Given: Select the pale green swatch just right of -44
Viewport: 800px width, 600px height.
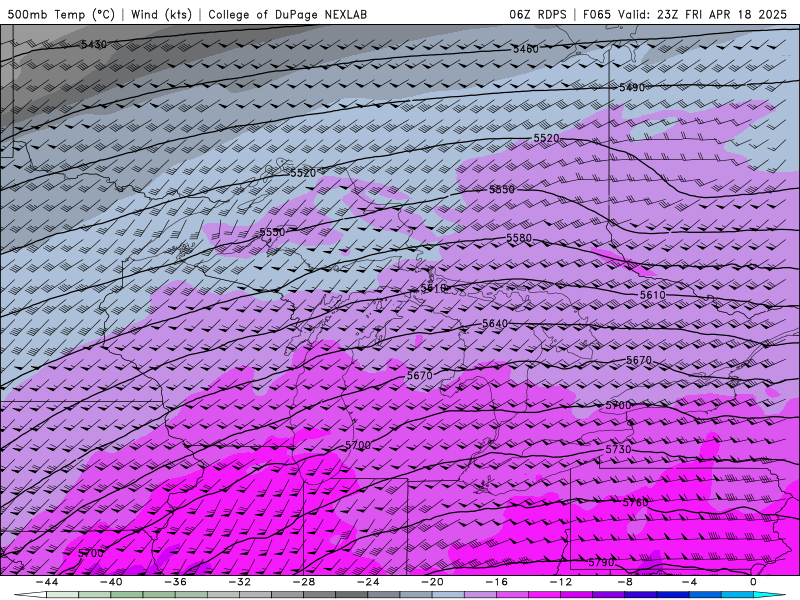Looking at the screenshot, I should tap(62, 595).
